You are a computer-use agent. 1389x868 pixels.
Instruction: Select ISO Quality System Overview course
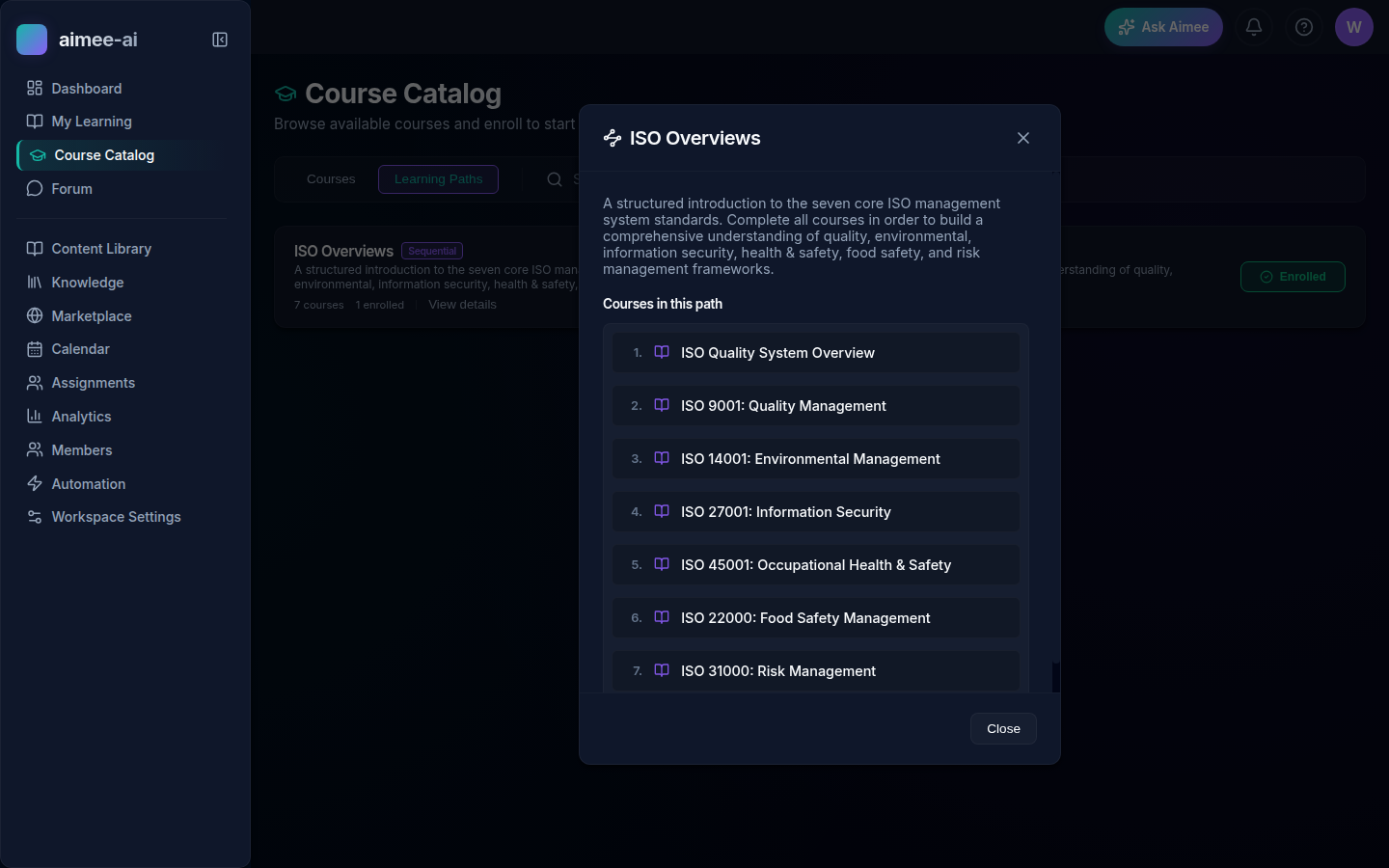816,353
